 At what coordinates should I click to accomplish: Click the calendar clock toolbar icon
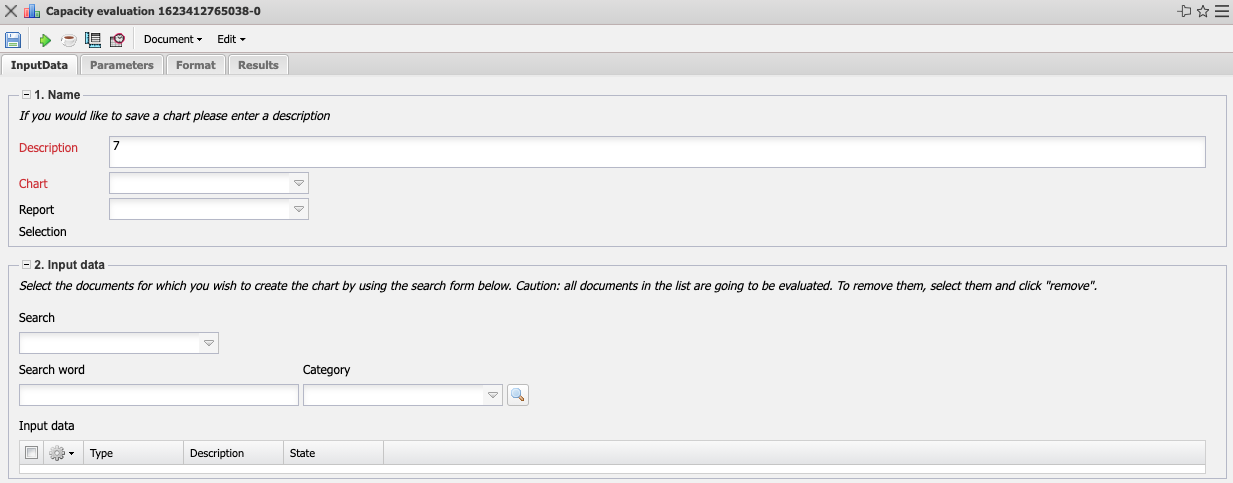117,40
